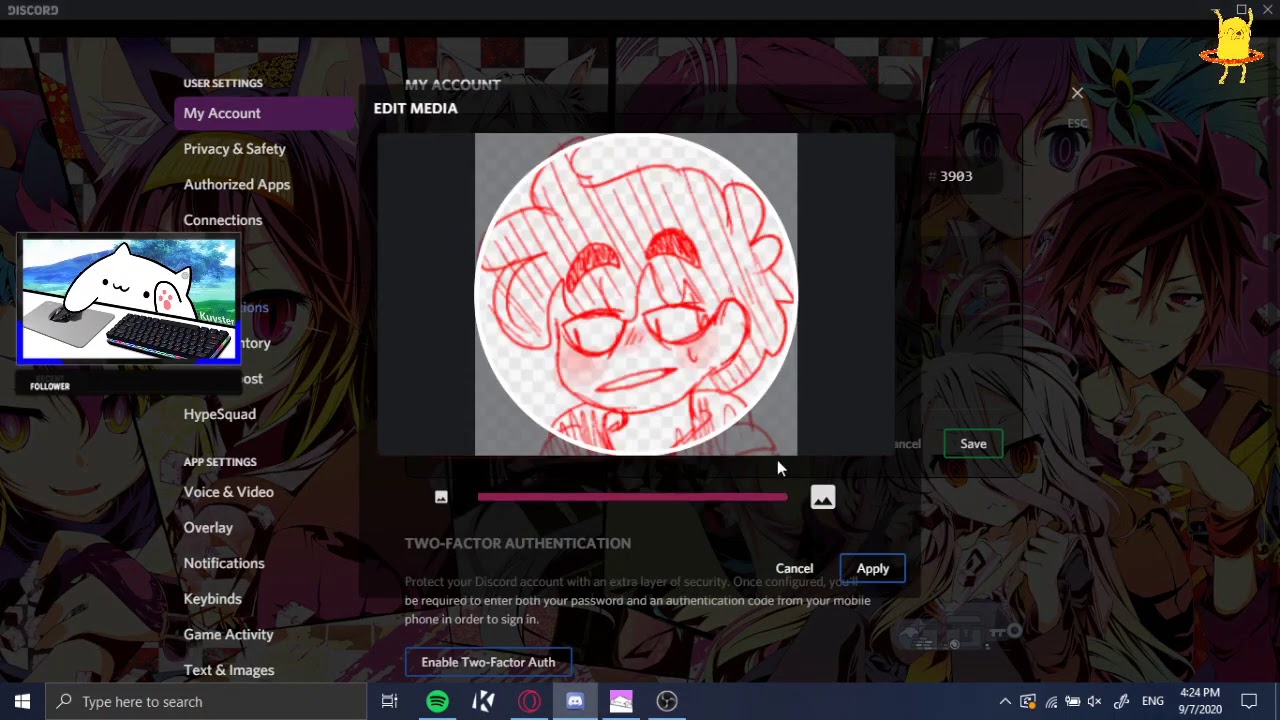
Task: Show hidden system tray icons
Action: 1005,702
